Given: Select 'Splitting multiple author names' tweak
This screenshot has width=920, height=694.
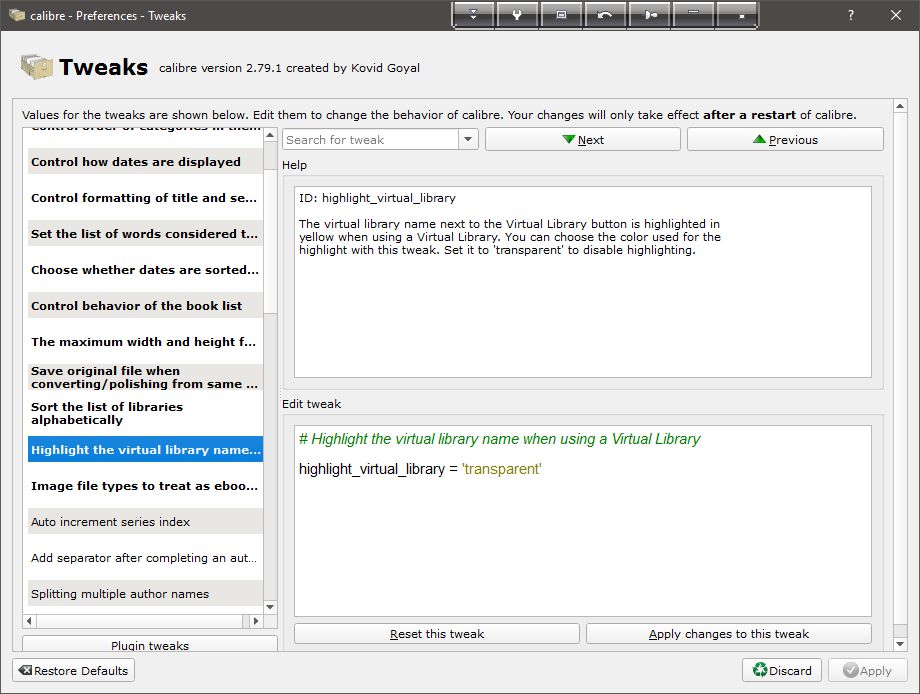Looking at the screenshot, I should pos(145,594).
